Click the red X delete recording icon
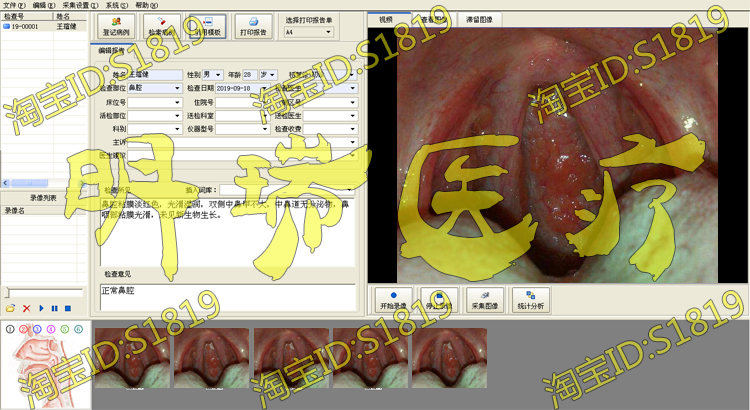This screenshot has width=750, height=410. [26, 309]
